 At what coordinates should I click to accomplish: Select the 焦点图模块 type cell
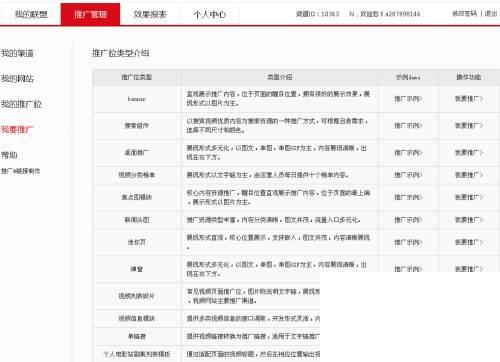coord(137,197)
